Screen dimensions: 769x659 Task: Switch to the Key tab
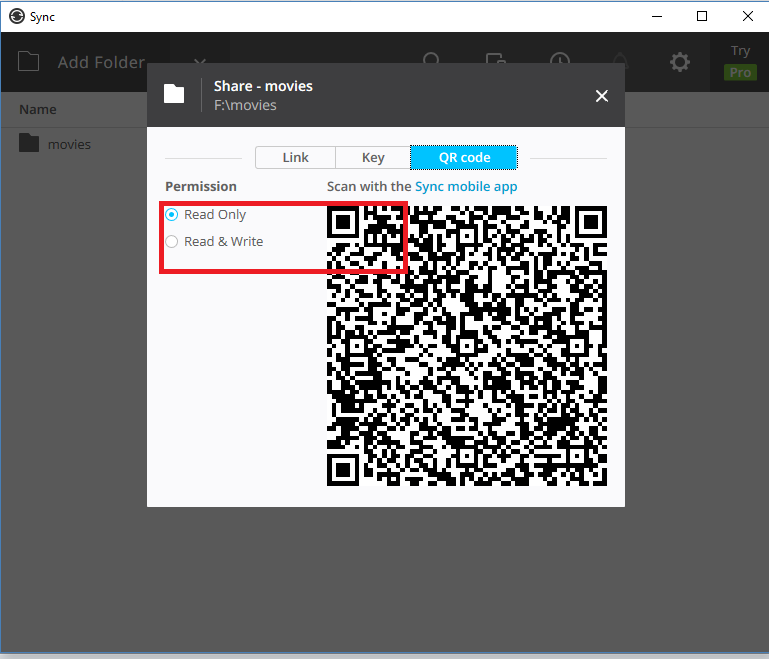tap(373, 157)
